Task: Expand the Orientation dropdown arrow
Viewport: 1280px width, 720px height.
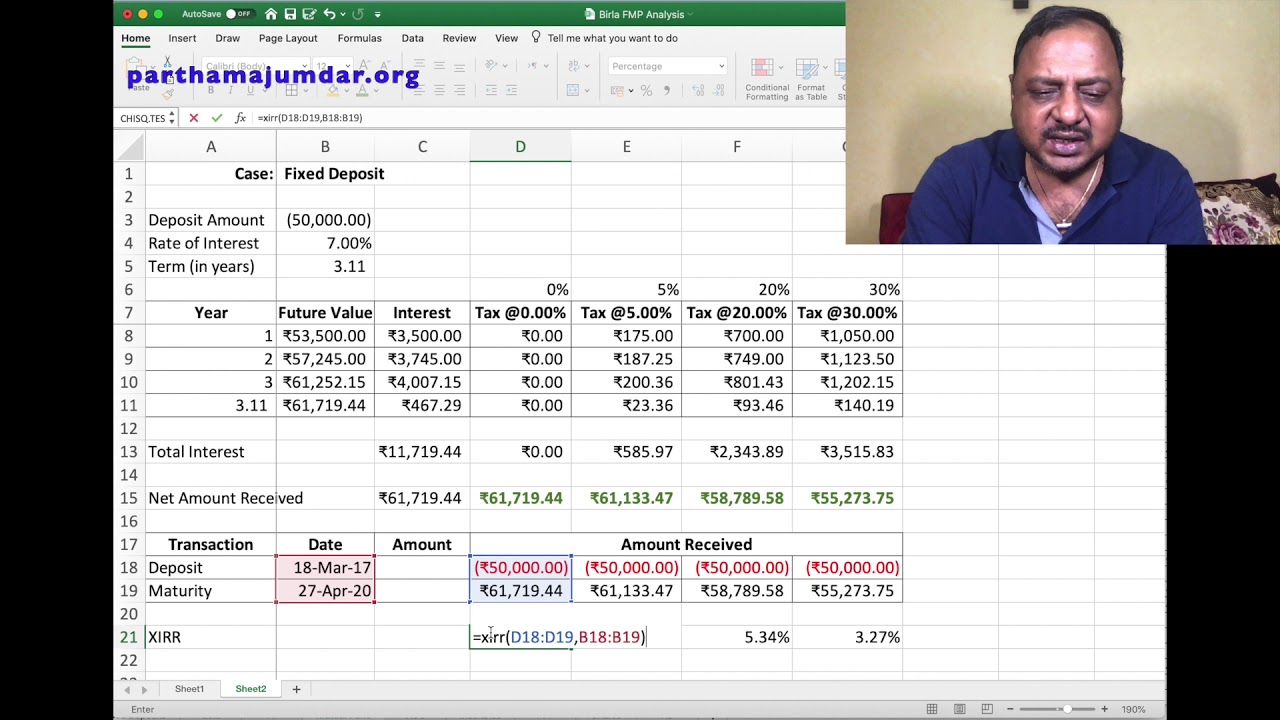Action: coord(505,66)
